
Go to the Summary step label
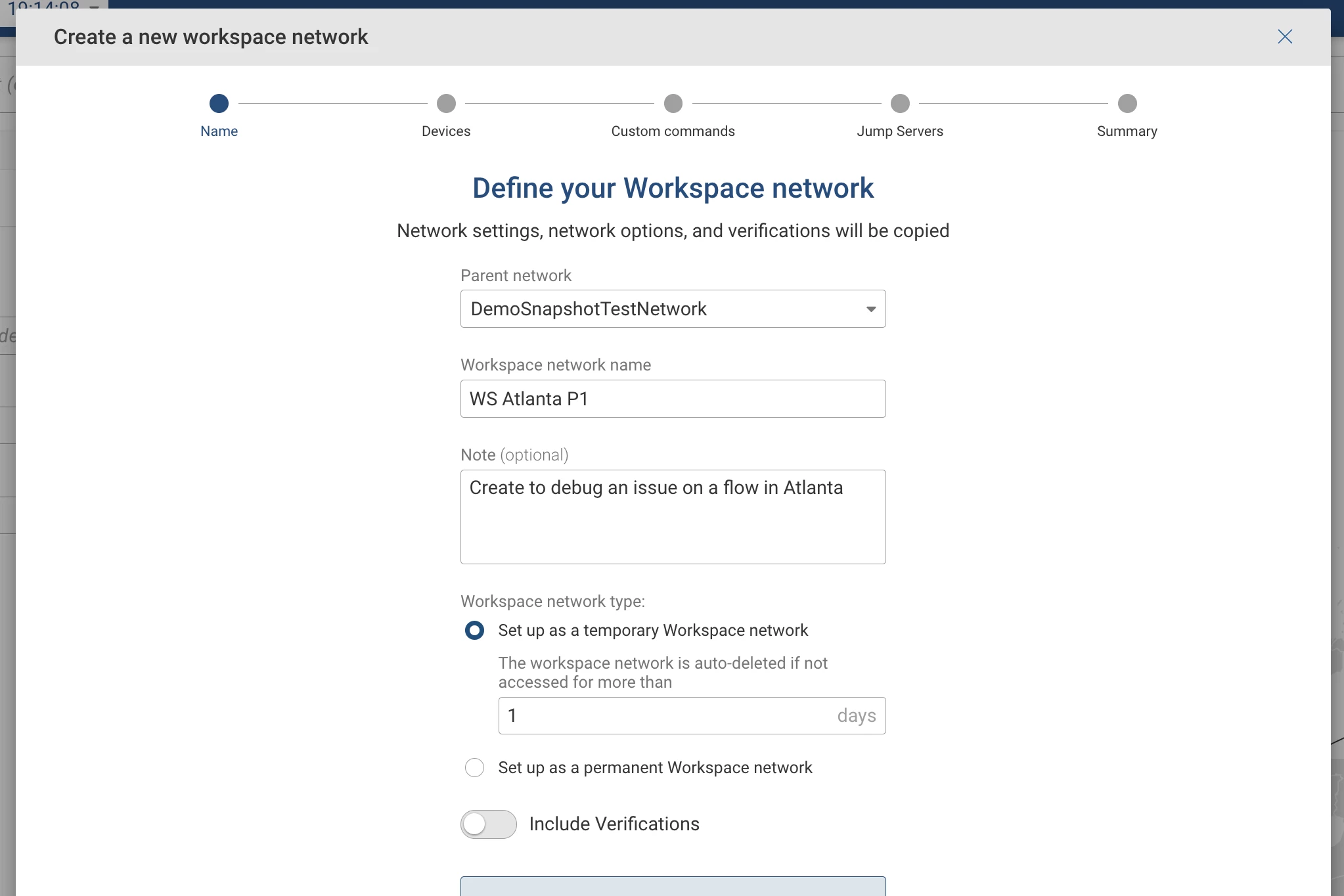tap(1127, 131)
